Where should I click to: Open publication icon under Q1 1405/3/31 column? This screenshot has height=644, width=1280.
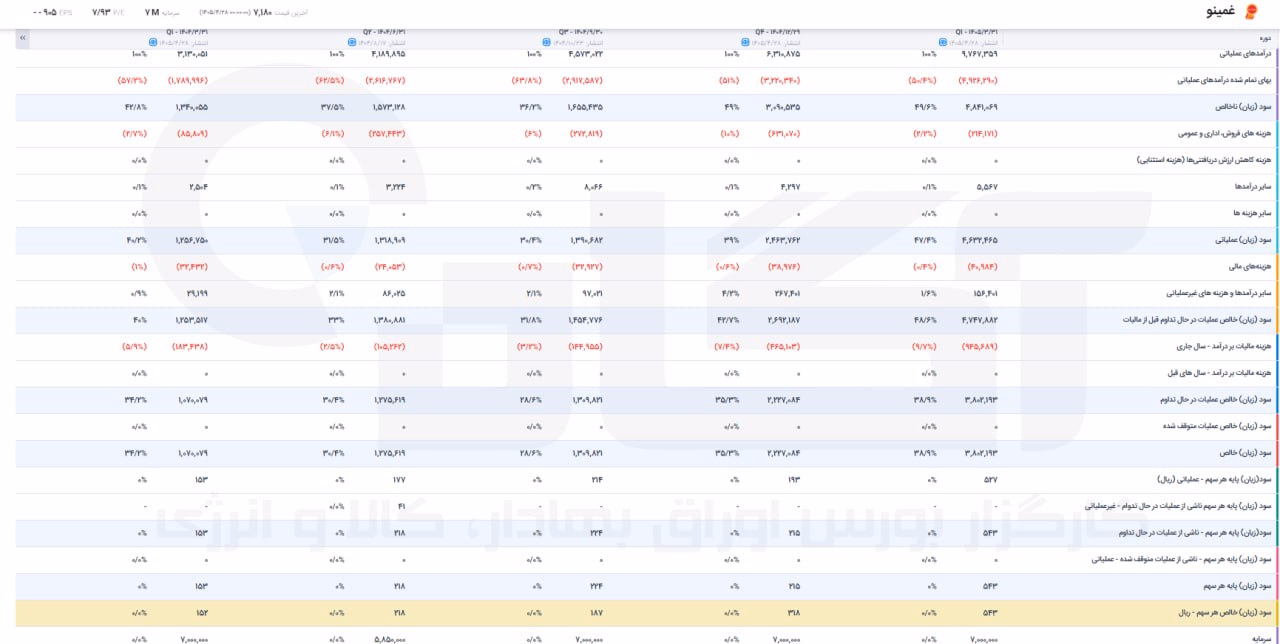pos(942,43)
